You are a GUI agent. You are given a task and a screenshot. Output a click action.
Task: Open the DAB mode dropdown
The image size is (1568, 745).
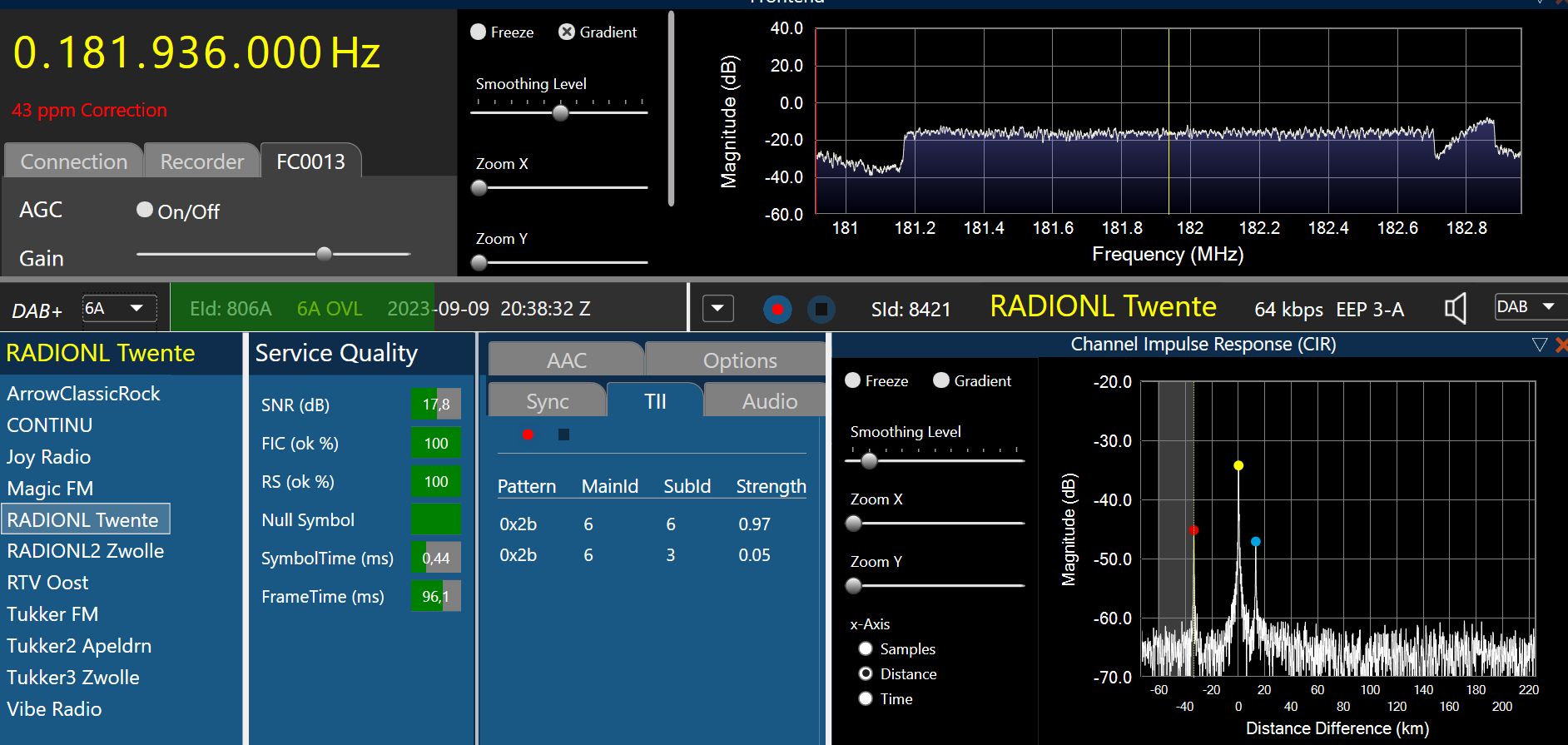tap(1530, 307)
